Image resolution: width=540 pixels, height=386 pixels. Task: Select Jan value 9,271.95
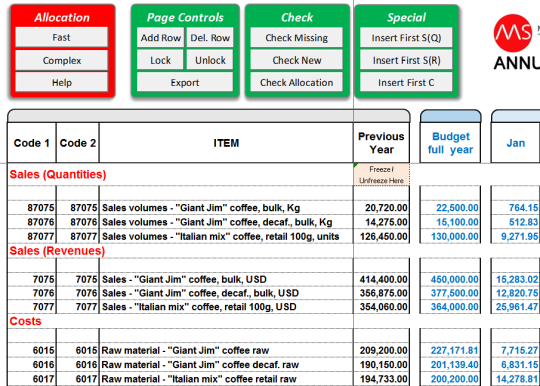coord(516,237)
